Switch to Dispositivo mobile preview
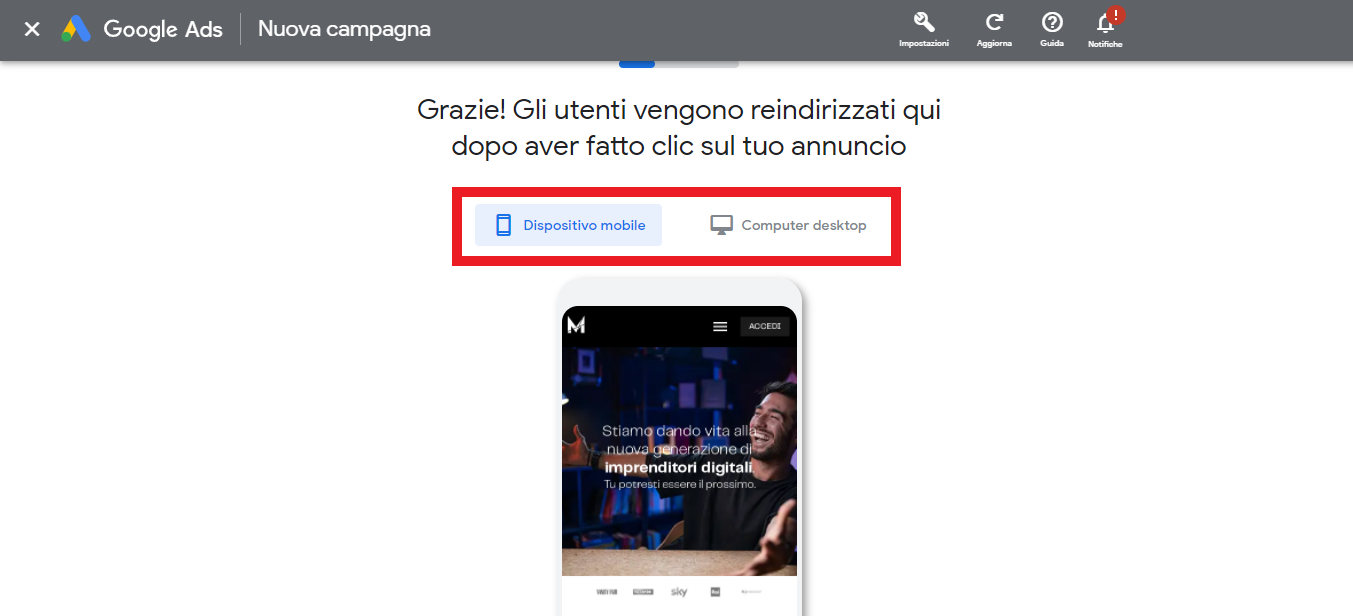 pyautogui.click(x=568, y=225)
